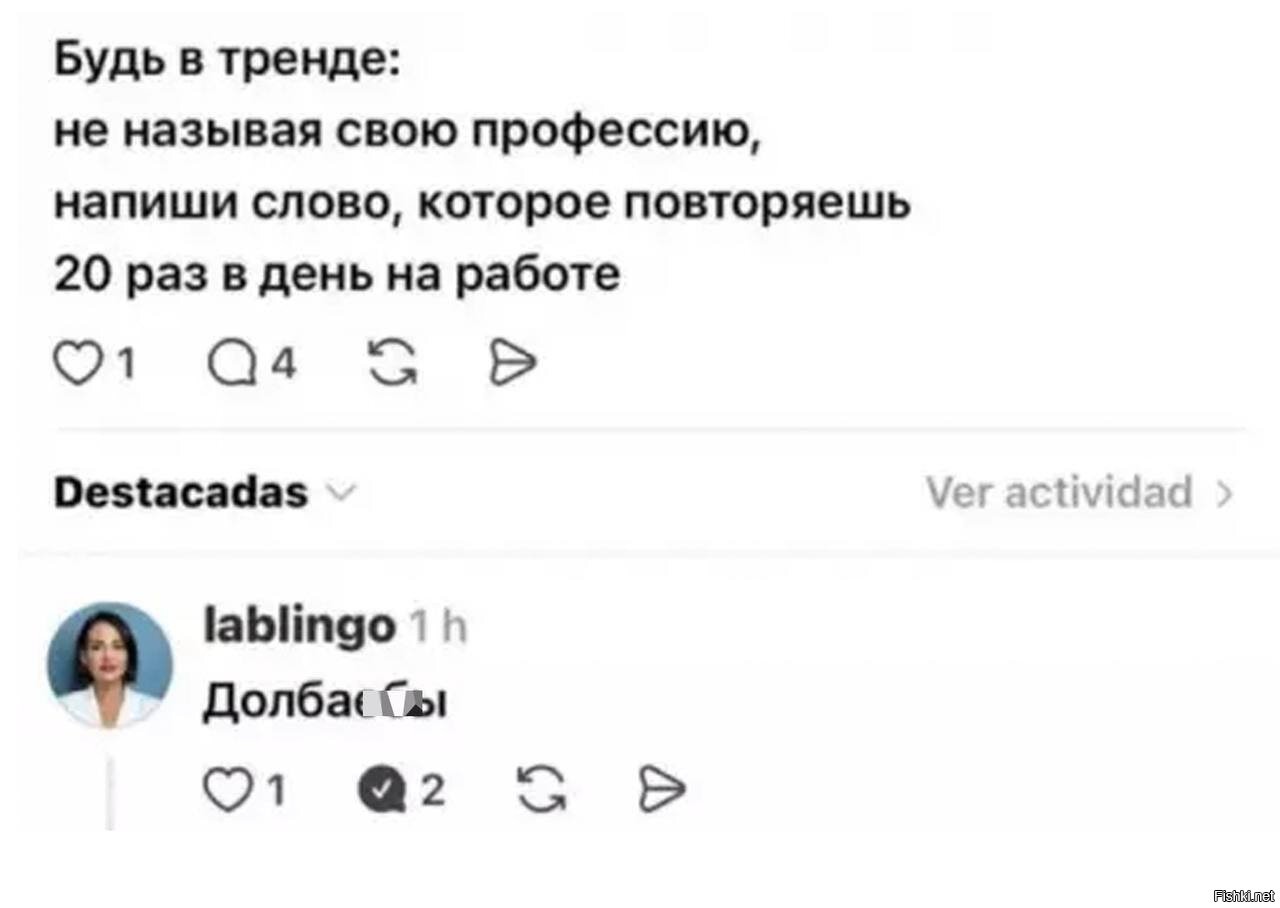Like lablingo's reply with its heart icon
This screenshot has height=908, width=1280.
[226, 790]
